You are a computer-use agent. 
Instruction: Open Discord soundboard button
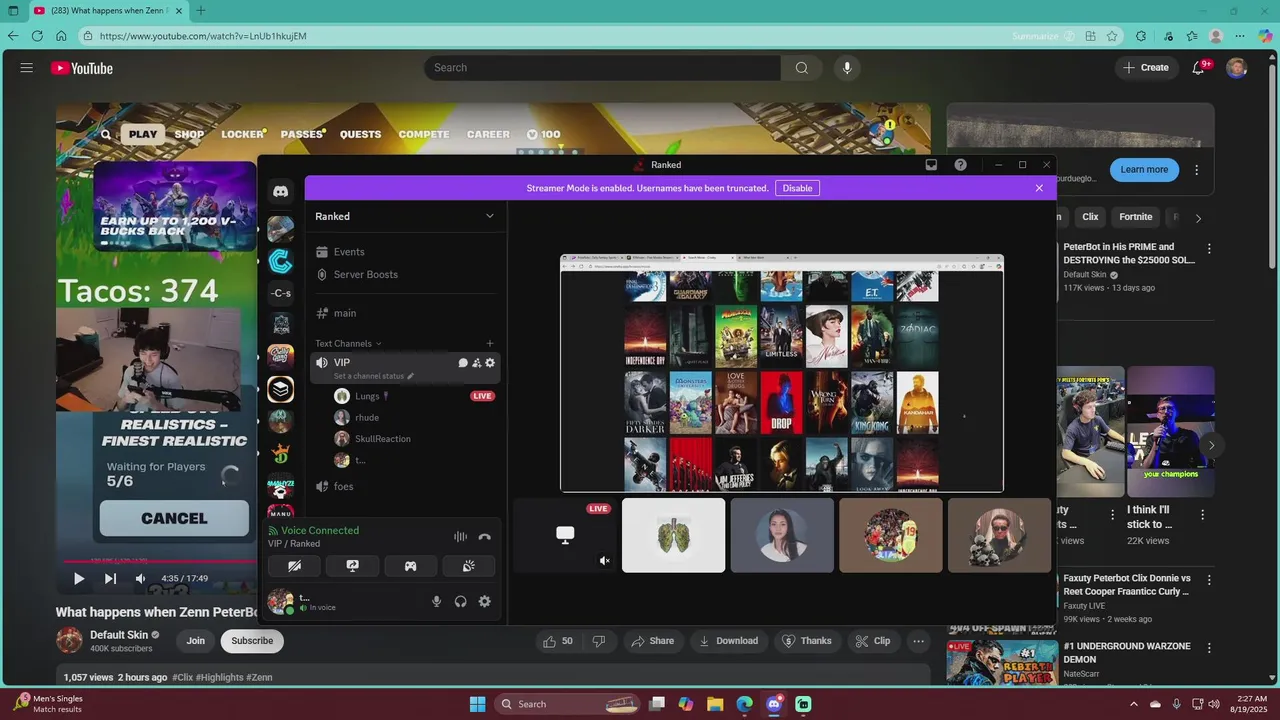point(468,566)
